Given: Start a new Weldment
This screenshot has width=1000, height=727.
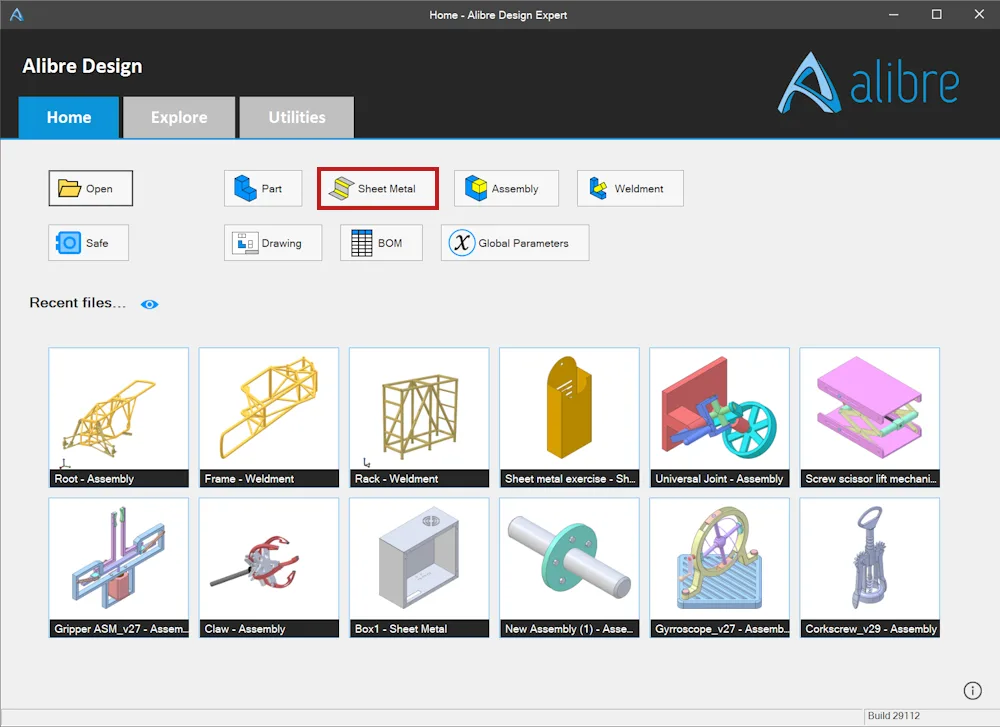Looking at the screenshot, I should point(630,188).
